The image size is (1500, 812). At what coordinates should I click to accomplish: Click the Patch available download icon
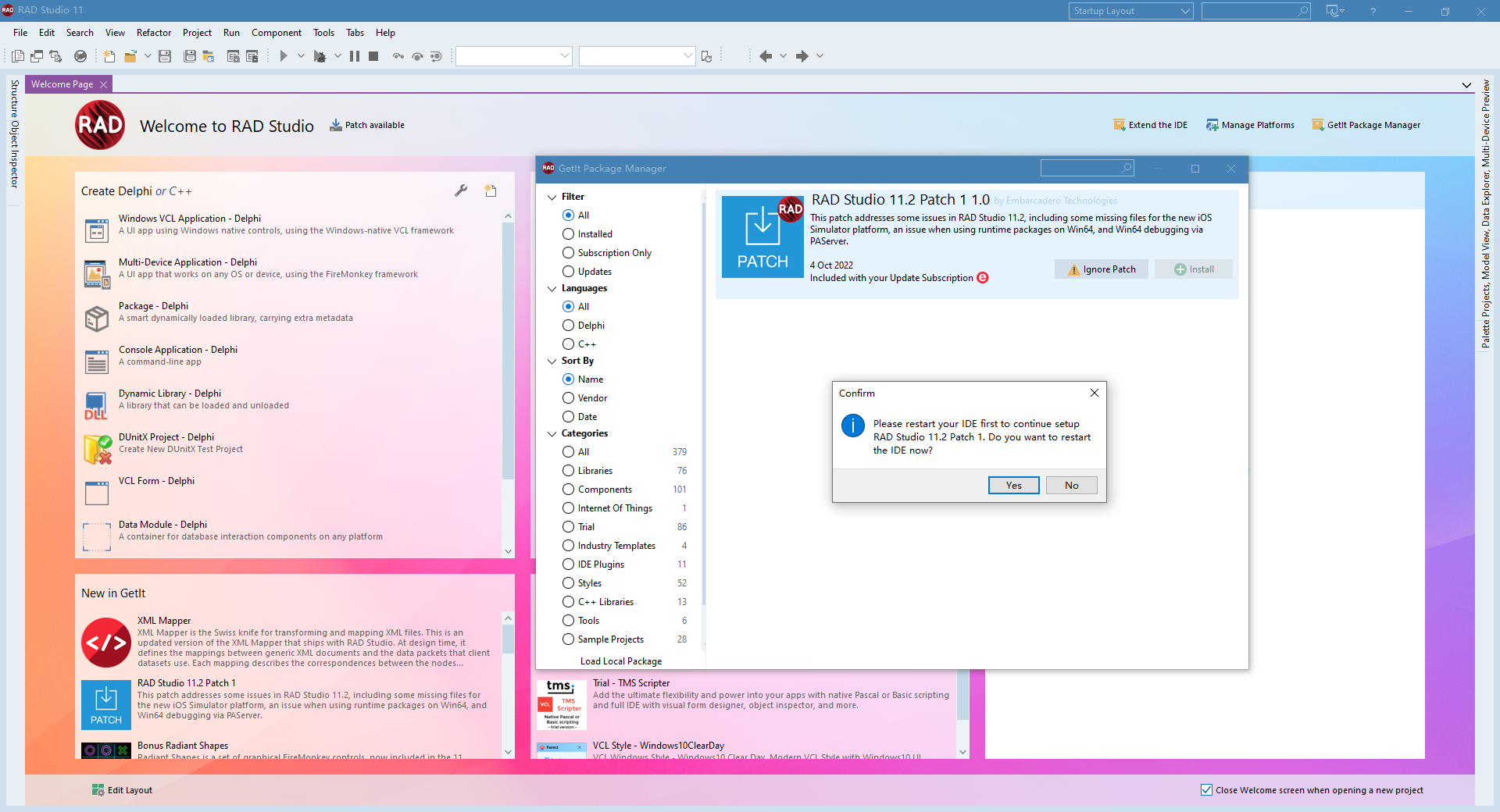(x=336, y=125)
